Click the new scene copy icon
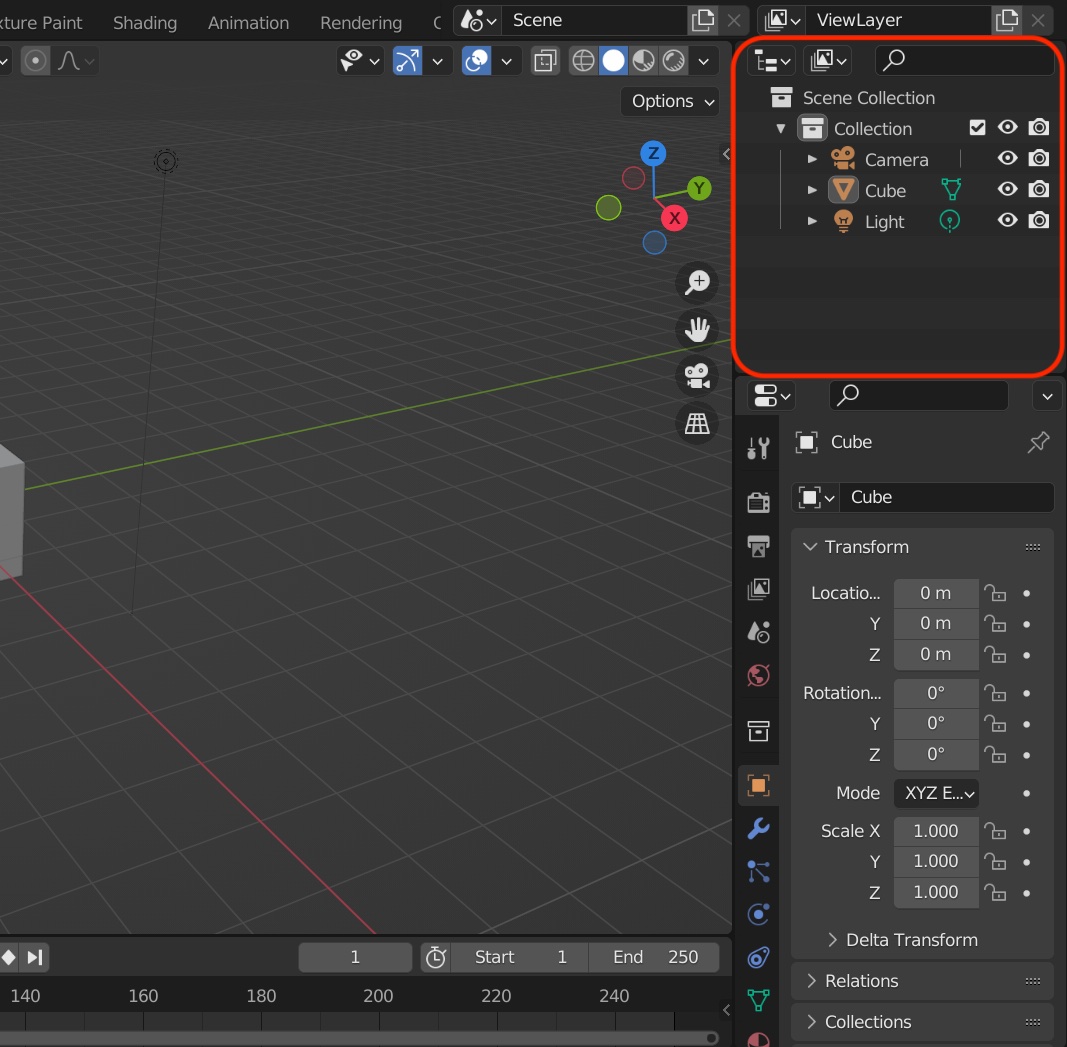Image resolution: width=1067 pixels, height=1047 pixels. coord(702,20)
